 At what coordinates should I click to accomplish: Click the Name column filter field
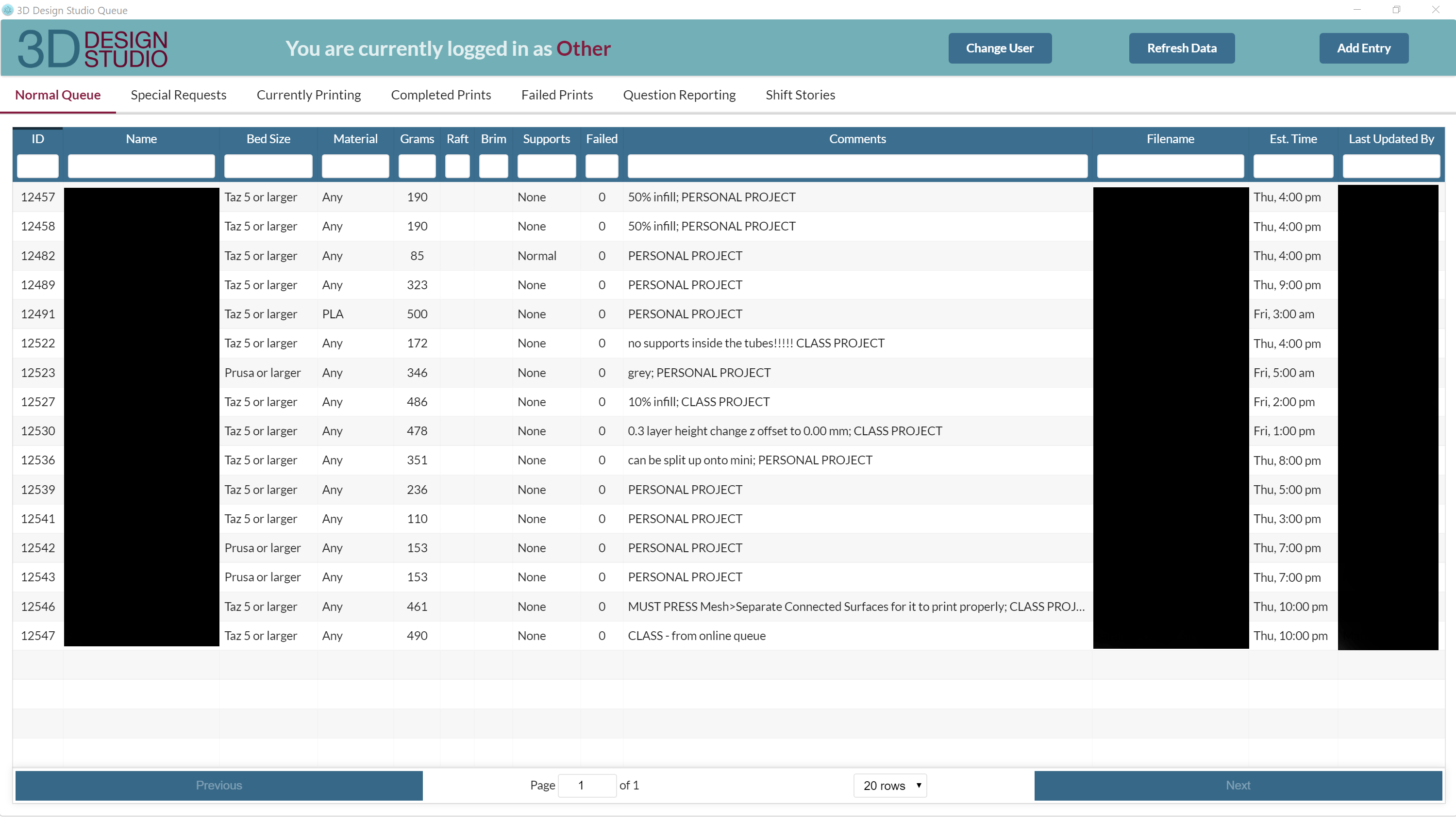coord(141,165)
